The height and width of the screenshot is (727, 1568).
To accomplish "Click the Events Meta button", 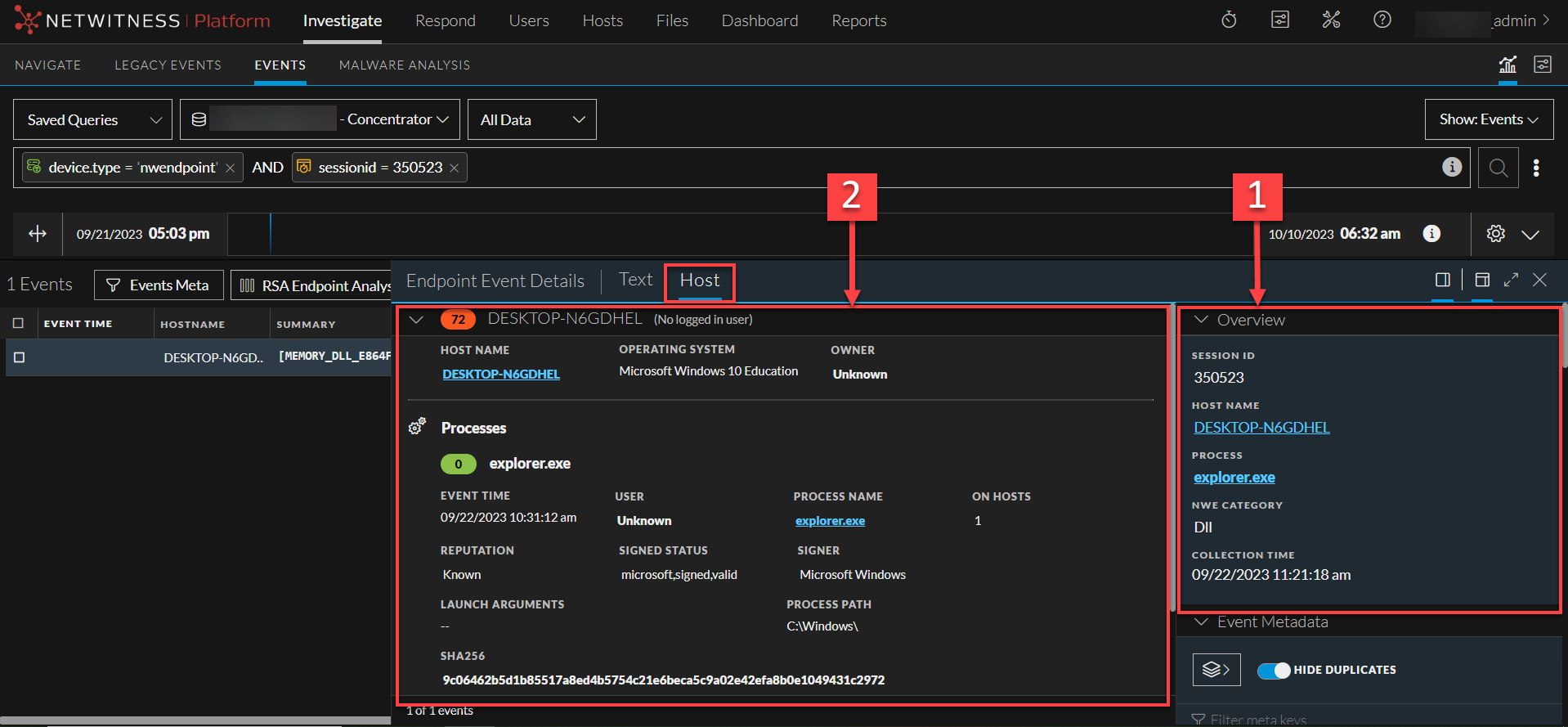I will click(x=159, y=285).
